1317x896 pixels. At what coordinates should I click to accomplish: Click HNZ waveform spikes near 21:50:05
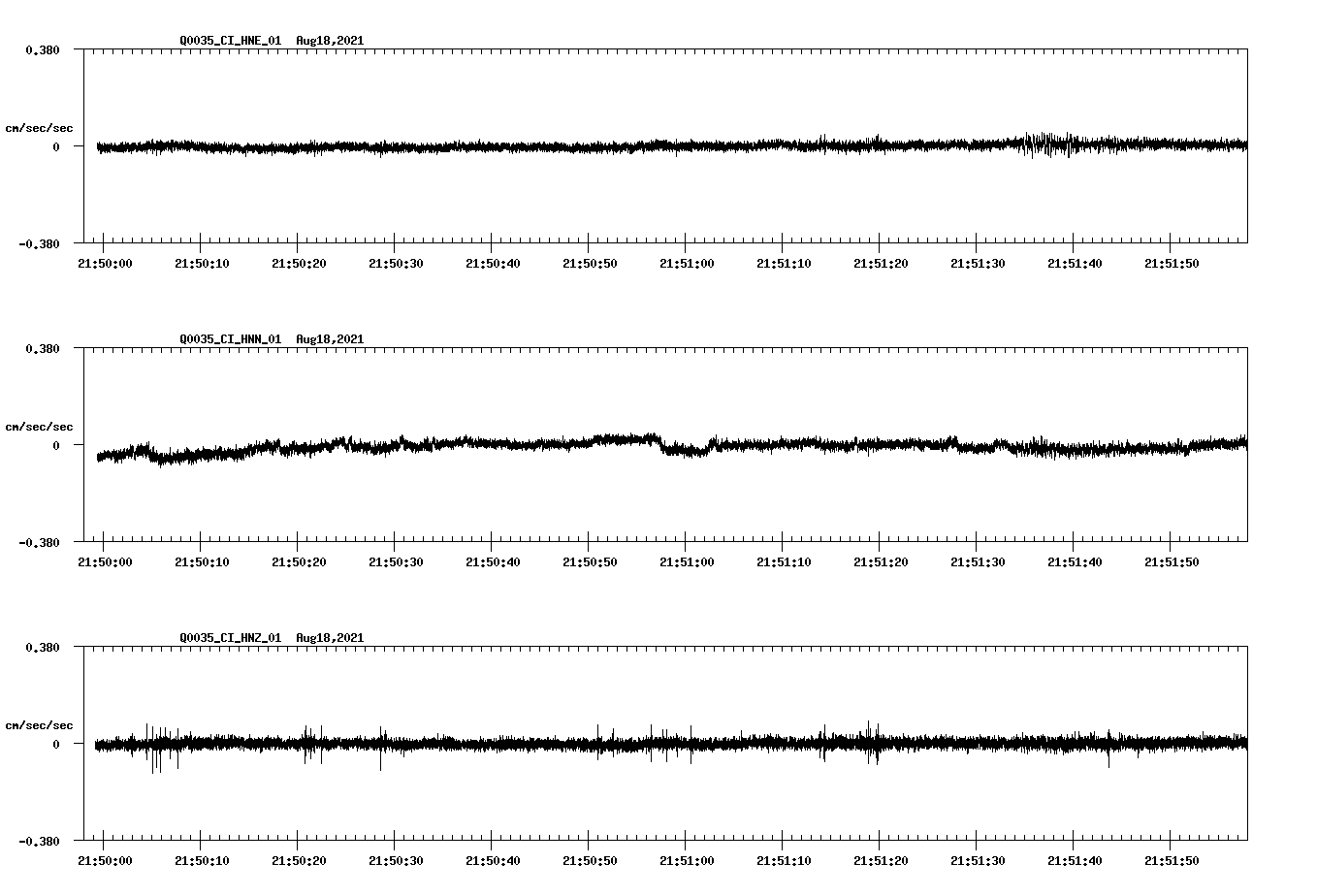(x=163, y=747)
